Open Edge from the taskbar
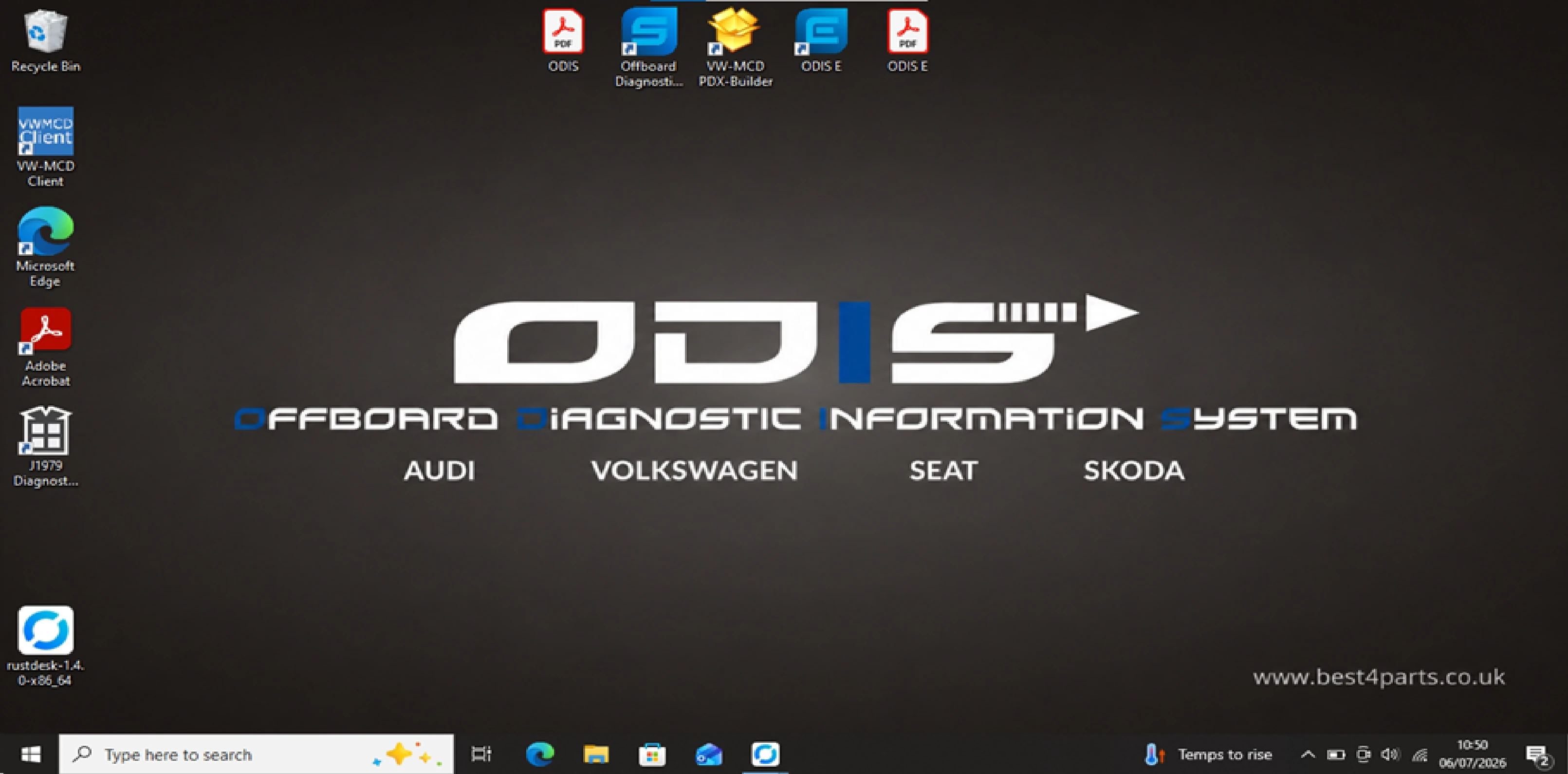The image size is (1568, 774). 539,755
